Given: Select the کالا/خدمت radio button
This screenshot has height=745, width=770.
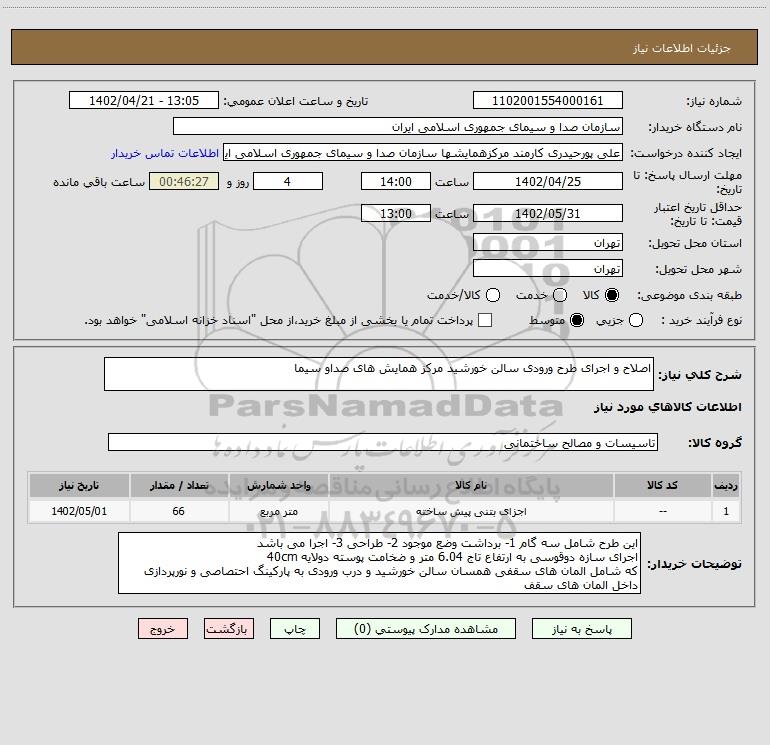Looking at the screenshot, I should point(493,295).
